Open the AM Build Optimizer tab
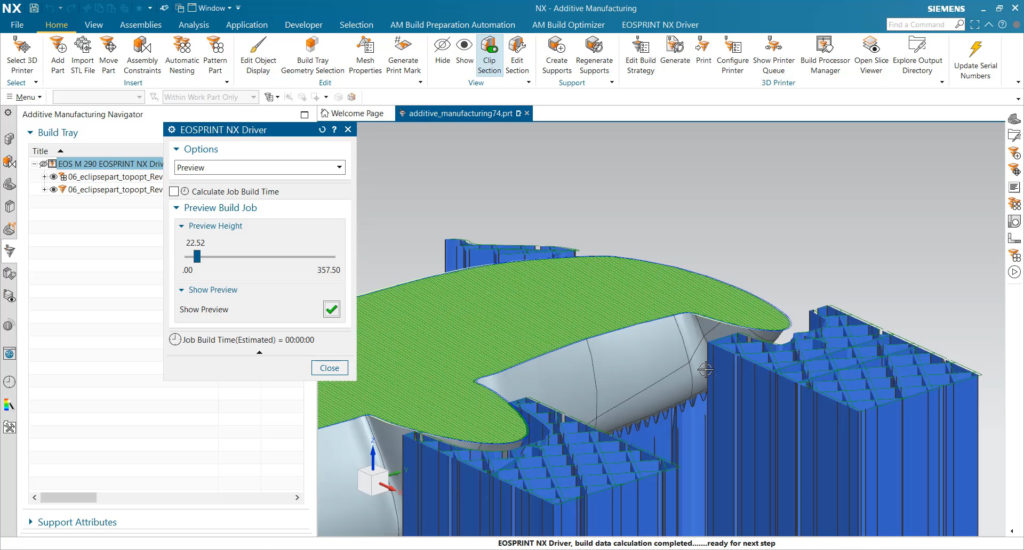This screenshot has width=1024, height=550. pyautogui.click(x=568, y=25)
